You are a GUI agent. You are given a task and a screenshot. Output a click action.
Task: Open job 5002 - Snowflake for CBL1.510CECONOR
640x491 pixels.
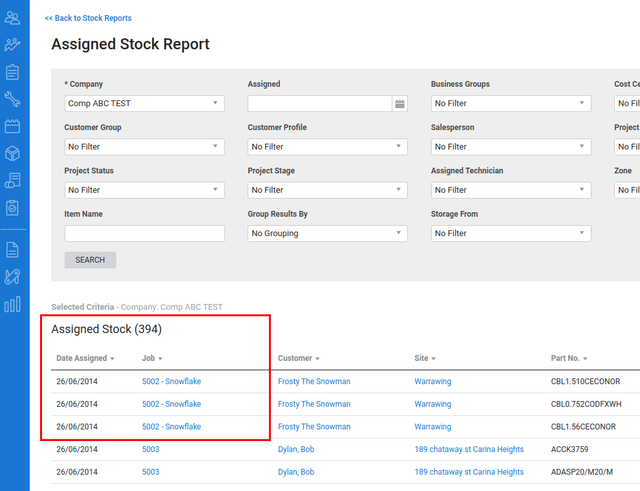click(171, 381)
